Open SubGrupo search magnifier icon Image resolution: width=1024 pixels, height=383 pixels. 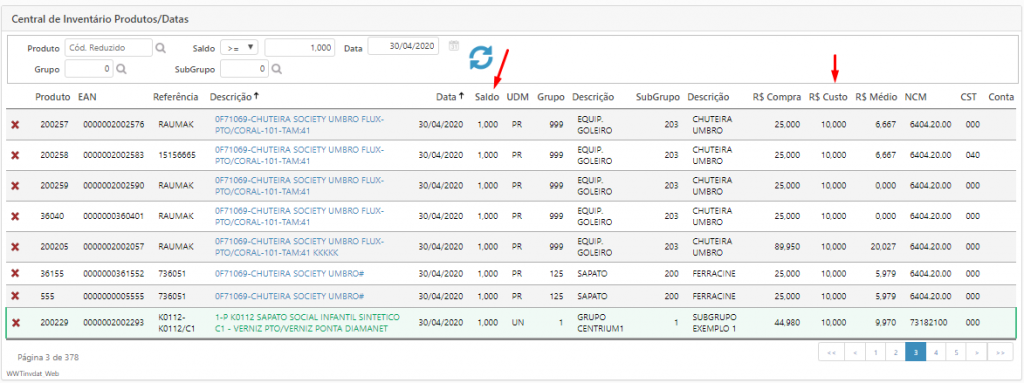pyautogui.click(x=276, y=69)
